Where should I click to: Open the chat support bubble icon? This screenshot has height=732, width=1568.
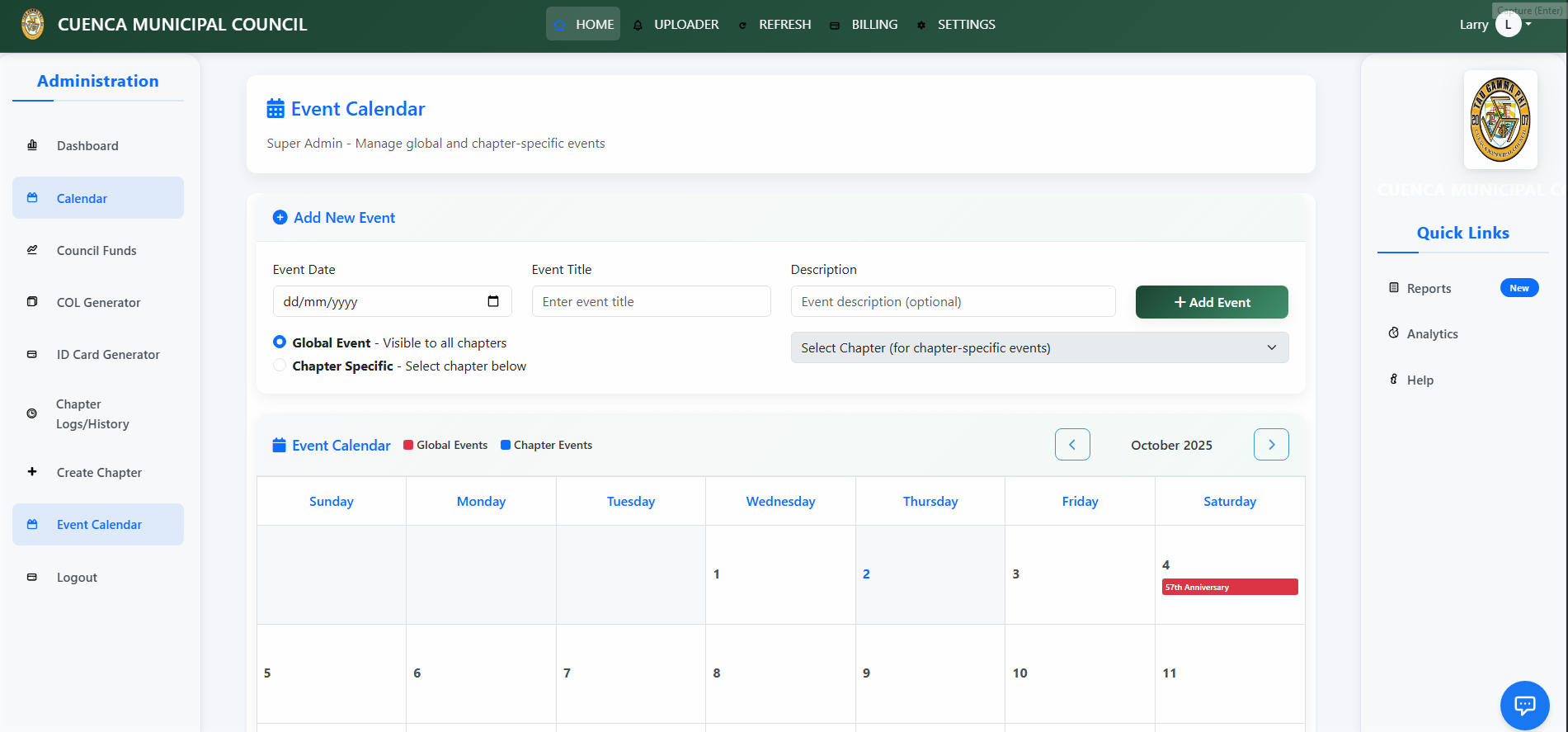click(1524, 706)
